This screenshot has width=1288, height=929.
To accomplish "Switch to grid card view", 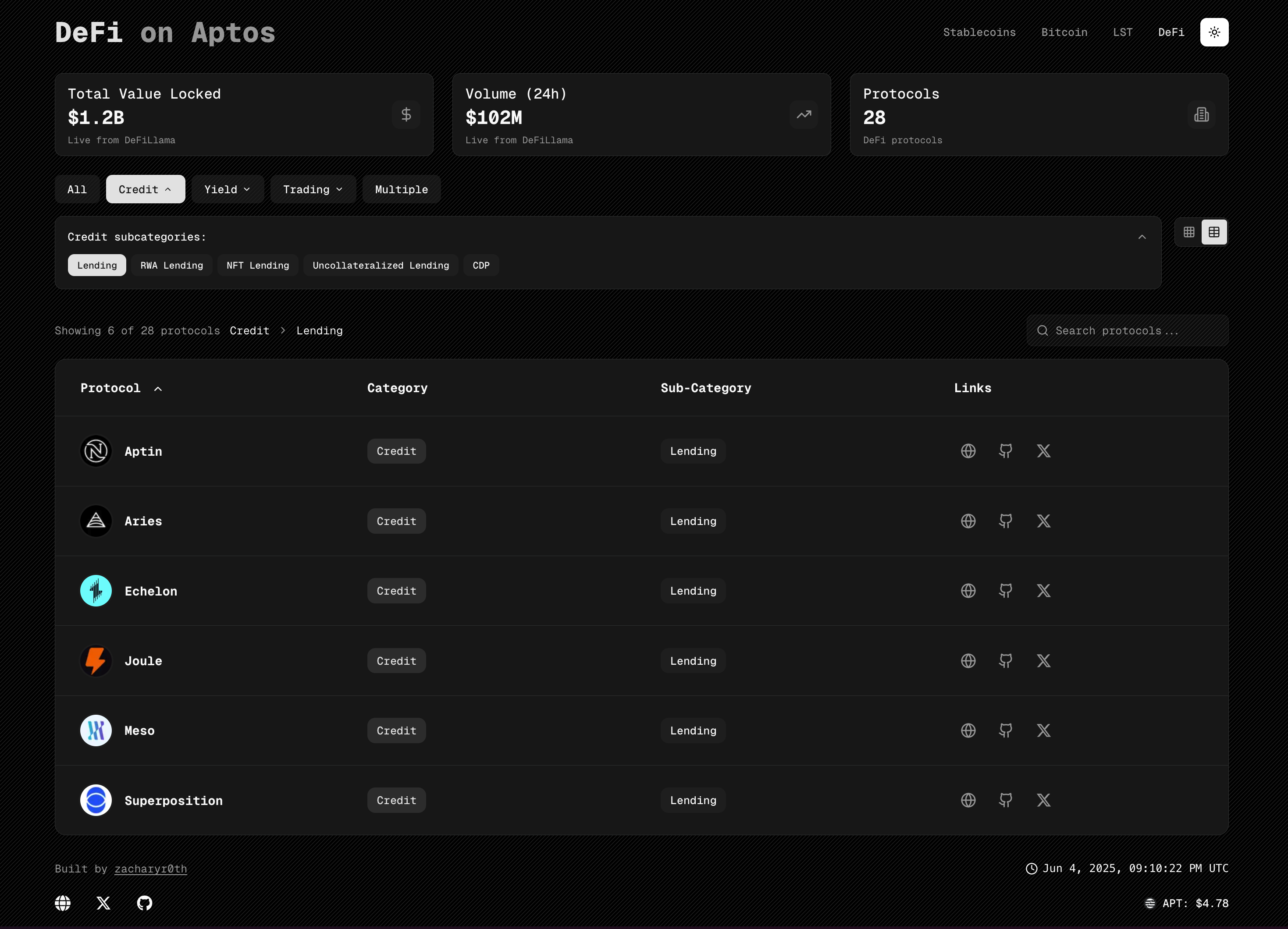I will click(x=1189, y=232).
